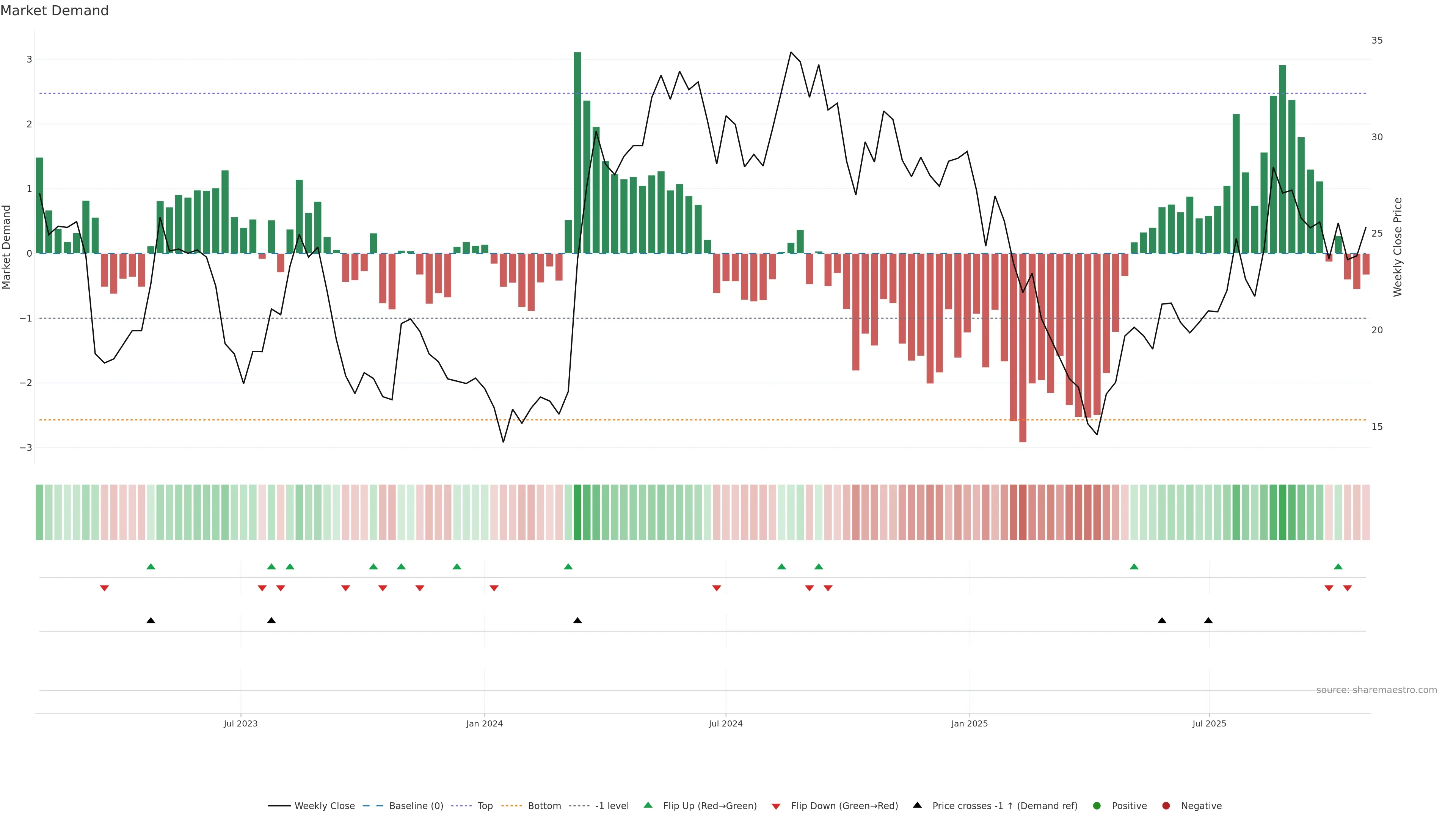1456x819 pixels.
Task: Click the Negative red circle legend icon
Action: 1166,805
